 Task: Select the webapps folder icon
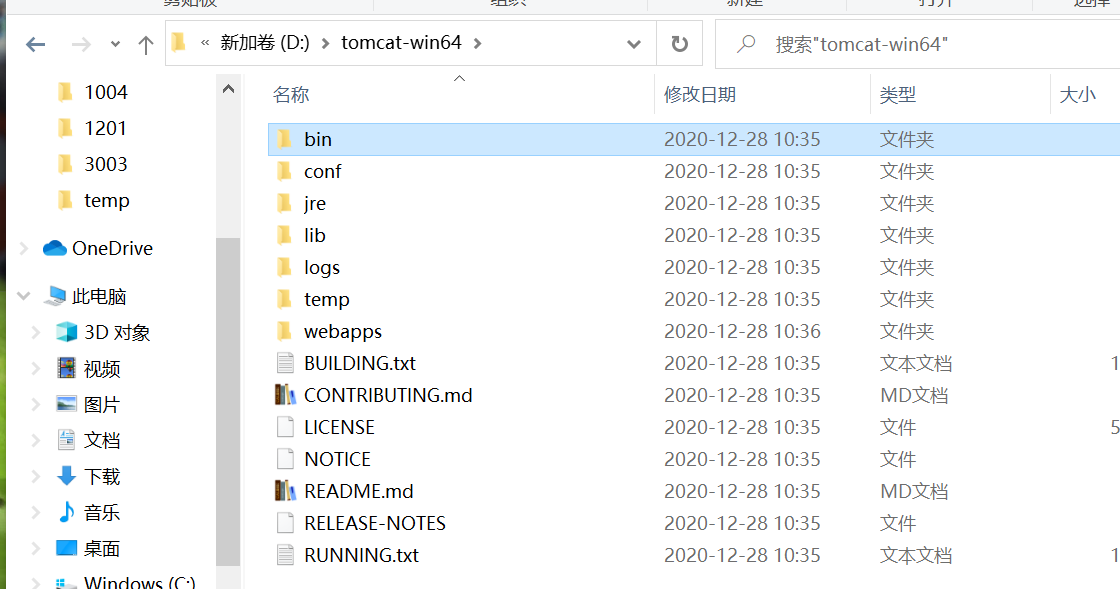coord(284,331)
